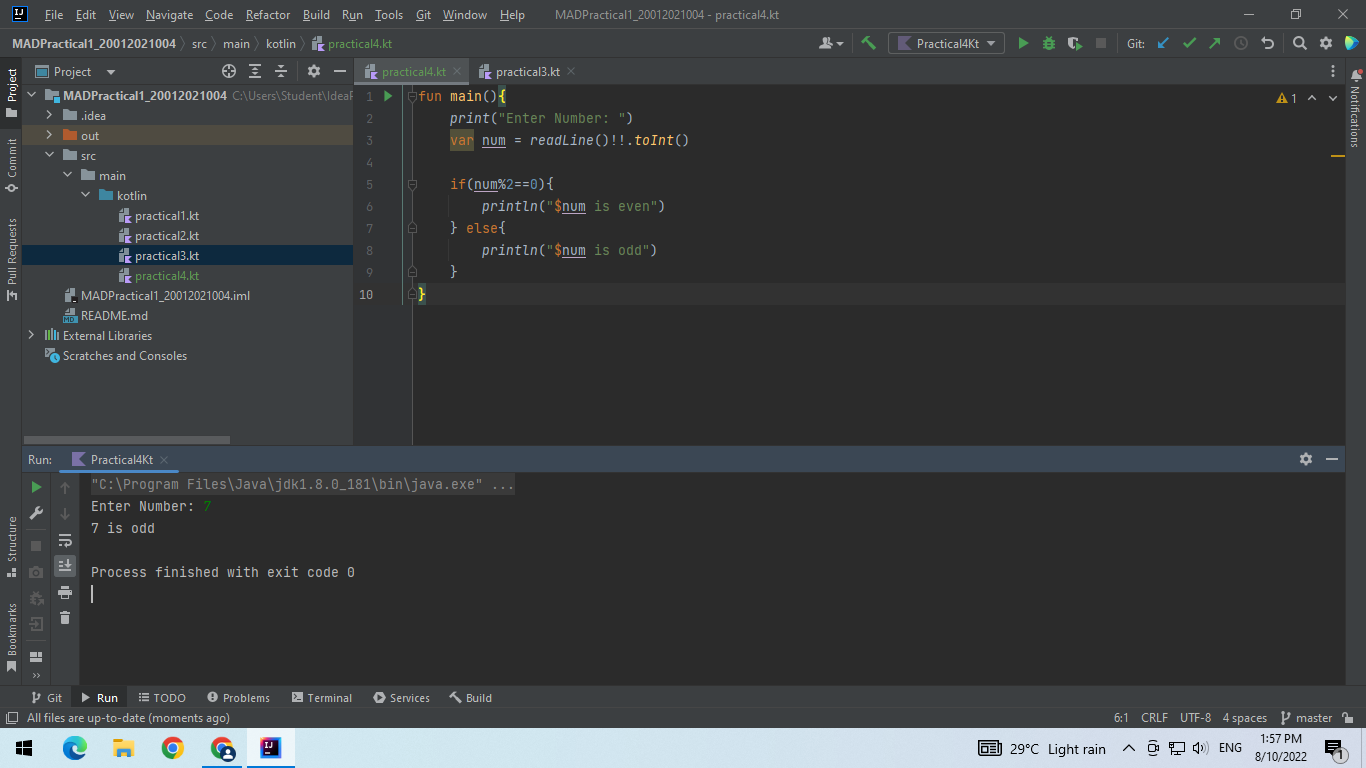Push commits with the green arrow icon
This screenshot has height=768, width=1366.
1213,43
